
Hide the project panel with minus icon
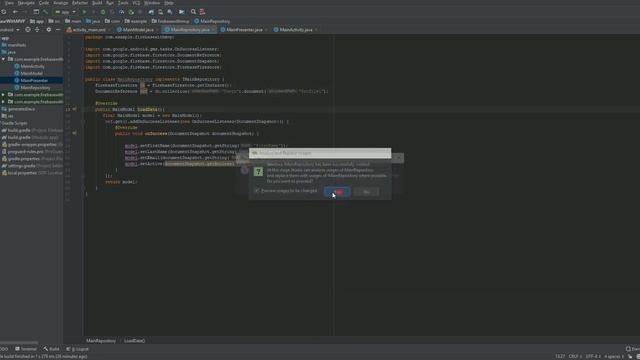(58, 29)
